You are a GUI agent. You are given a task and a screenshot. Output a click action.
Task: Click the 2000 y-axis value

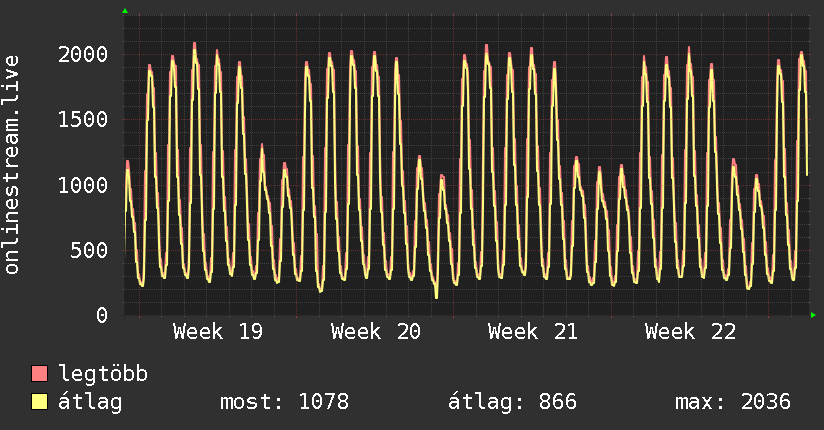coord(83,54)
